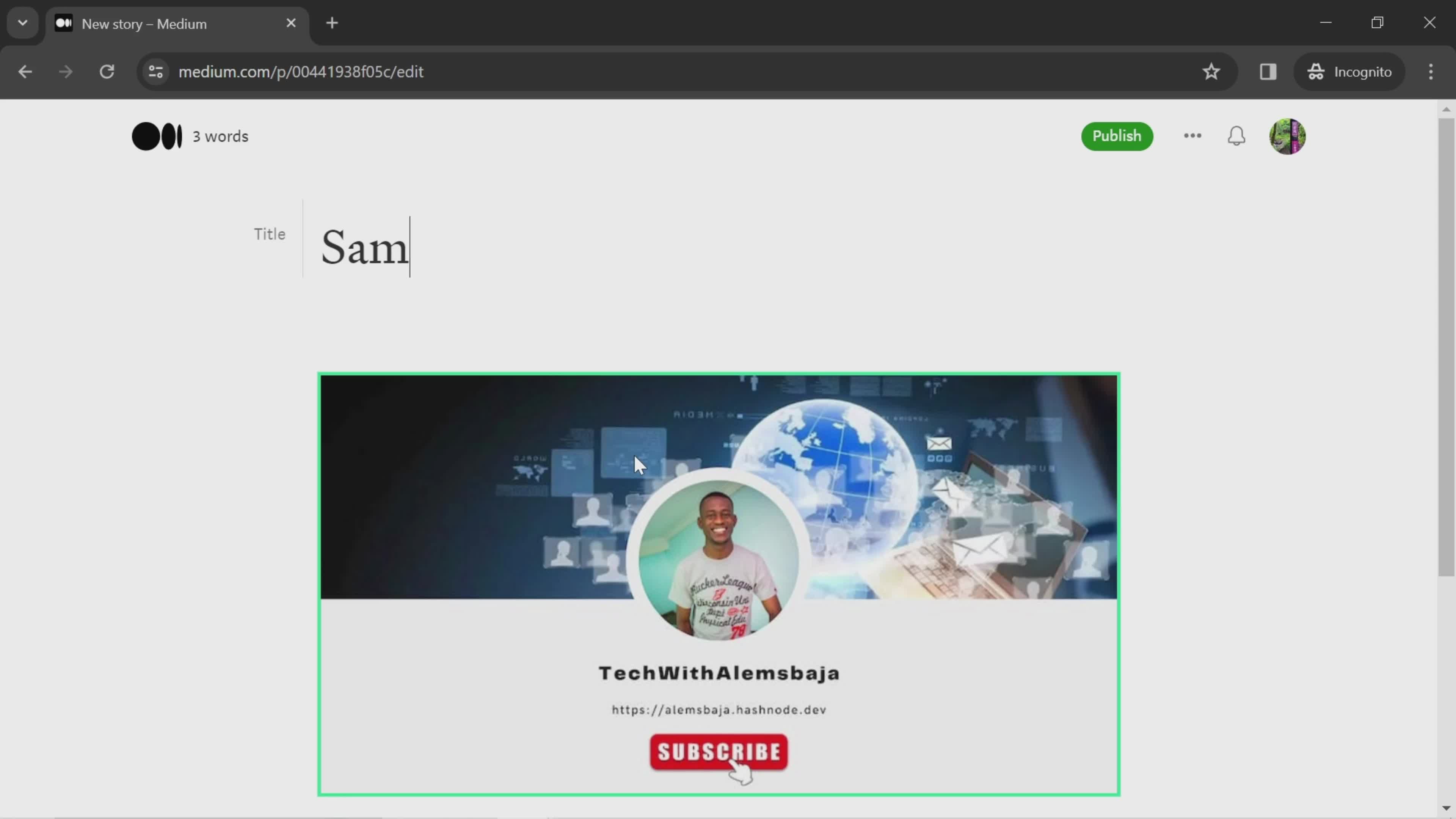Image resolution: width=1456 pixels, height=819 pixels.
Task: Expand the browser address bar dropdown
Action: pyautogui.click(x=22, y=22)
